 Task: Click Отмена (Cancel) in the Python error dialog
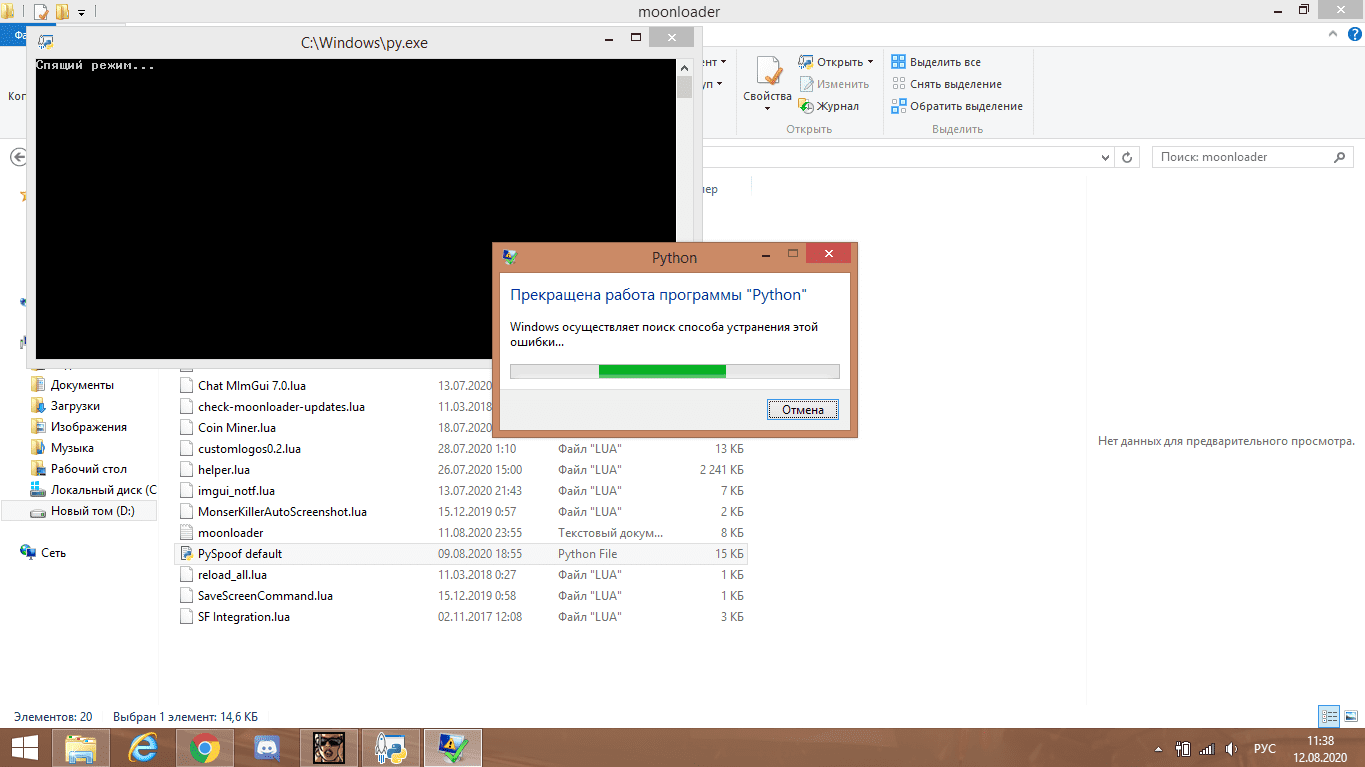803,409
